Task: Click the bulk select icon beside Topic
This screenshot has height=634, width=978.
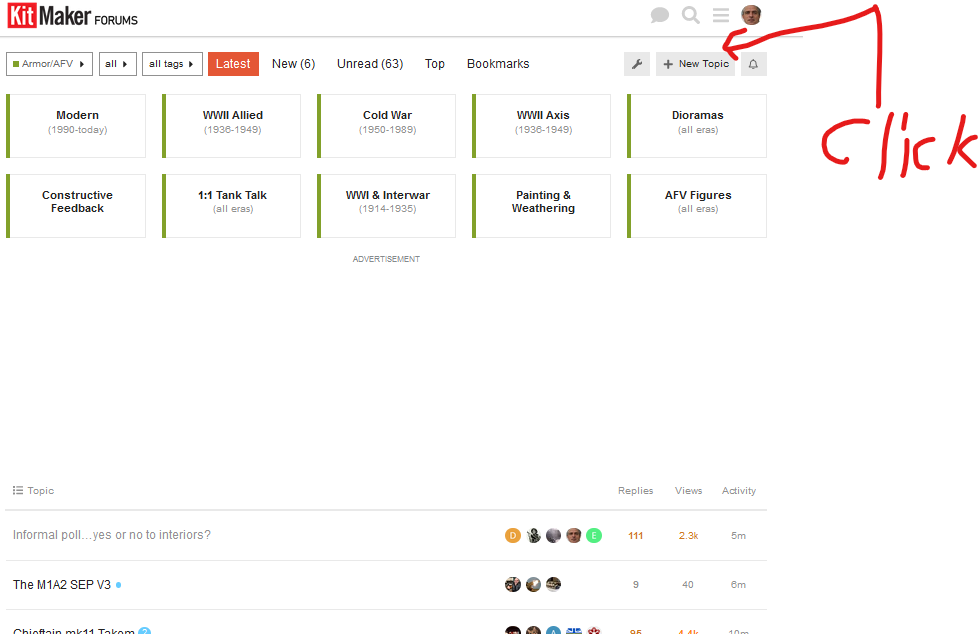Action: (18, 490)
